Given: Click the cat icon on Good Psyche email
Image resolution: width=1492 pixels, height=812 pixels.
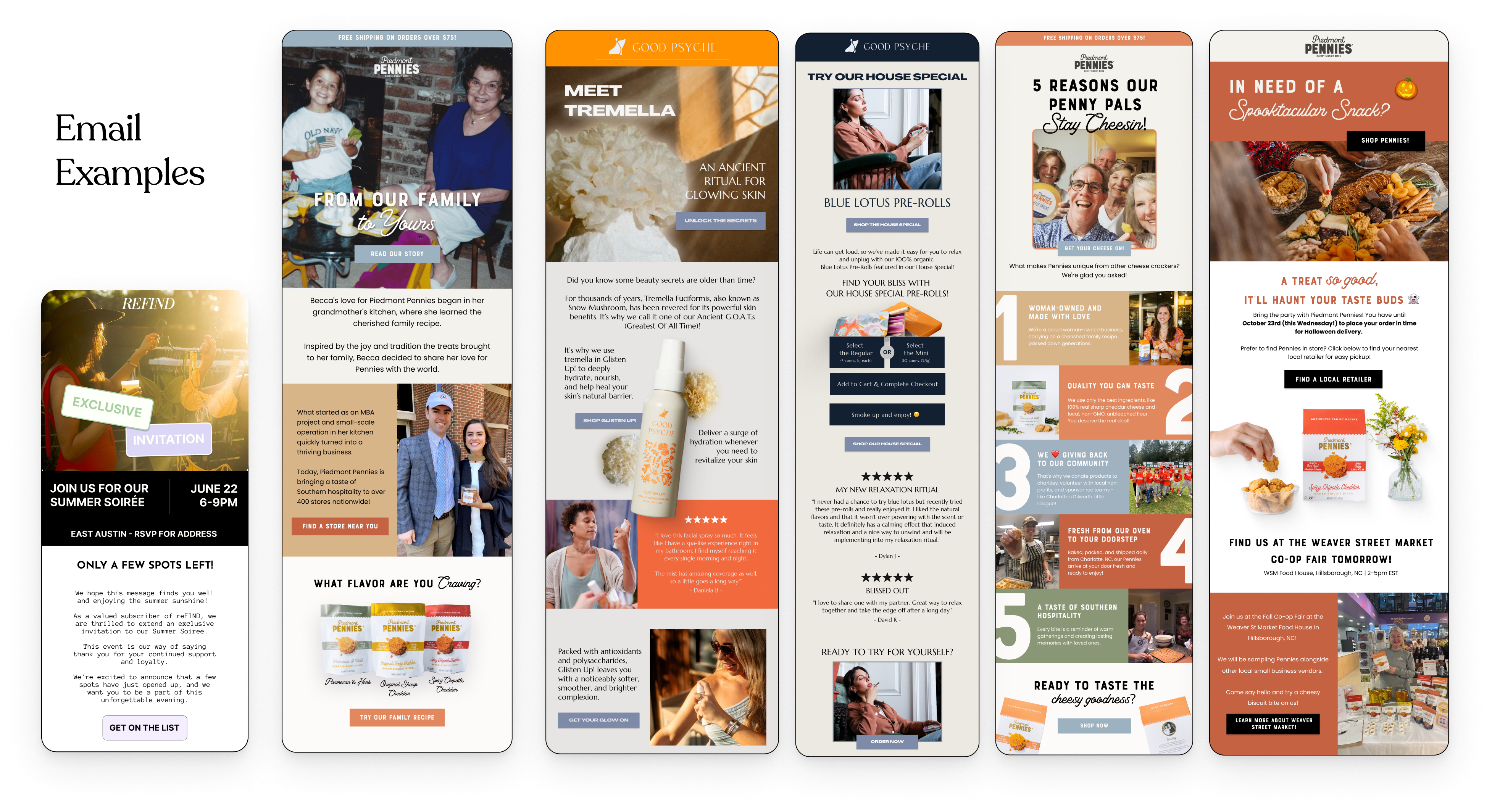Looking at the screenshot, I should coord(614,47).
